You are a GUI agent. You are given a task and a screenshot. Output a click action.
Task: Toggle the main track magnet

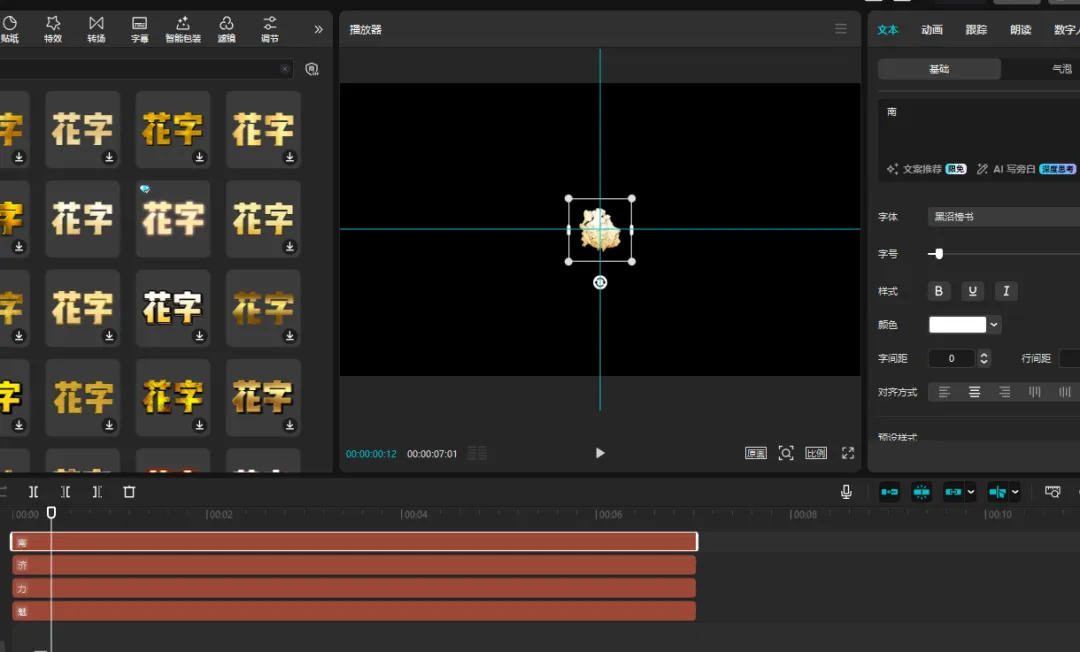coord(889,492)
